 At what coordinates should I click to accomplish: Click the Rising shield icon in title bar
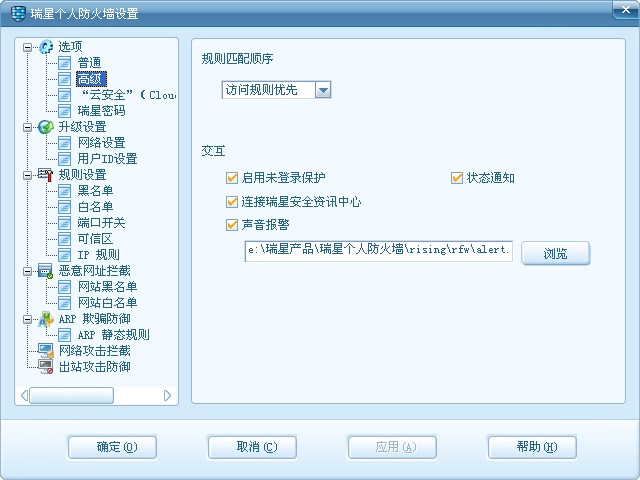pyautogui.click(x=18, y=13)
